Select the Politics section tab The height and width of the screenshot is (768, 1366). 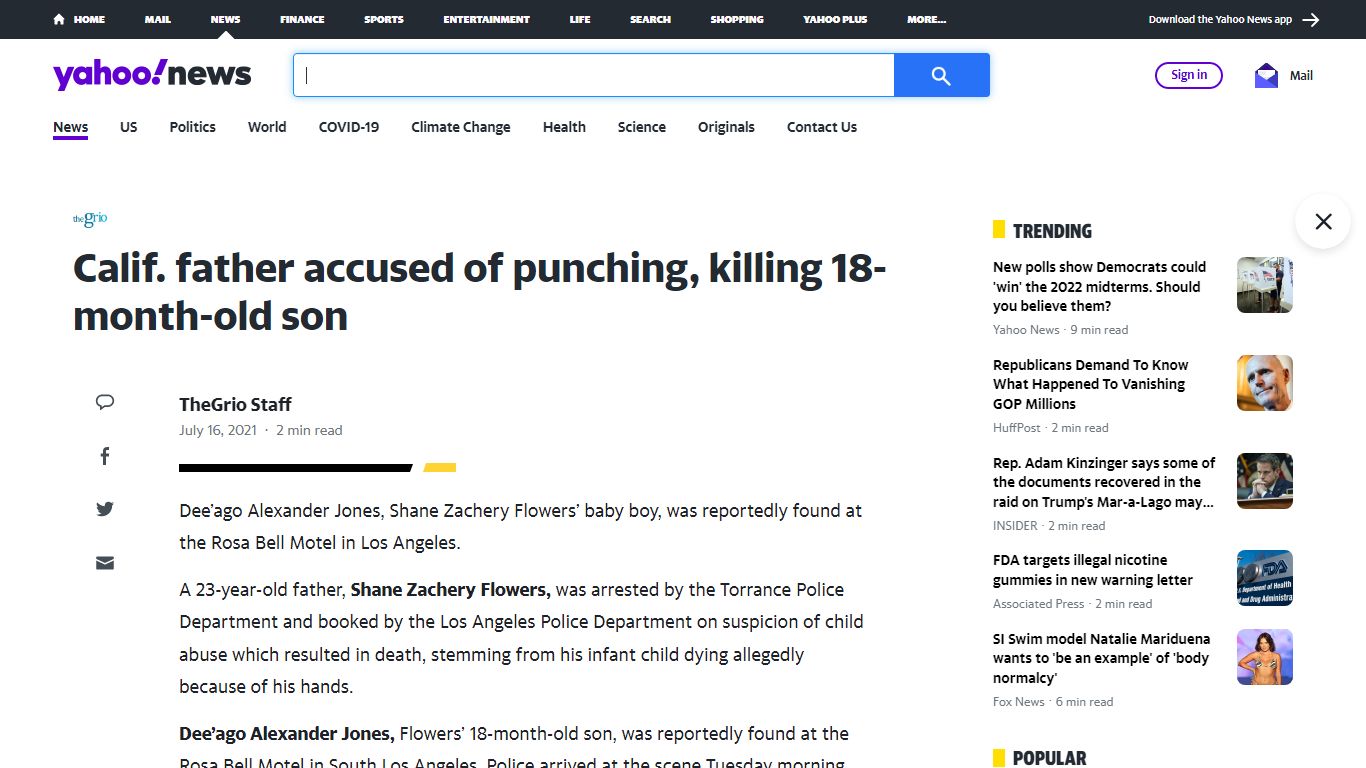click(x=192, y=127)
